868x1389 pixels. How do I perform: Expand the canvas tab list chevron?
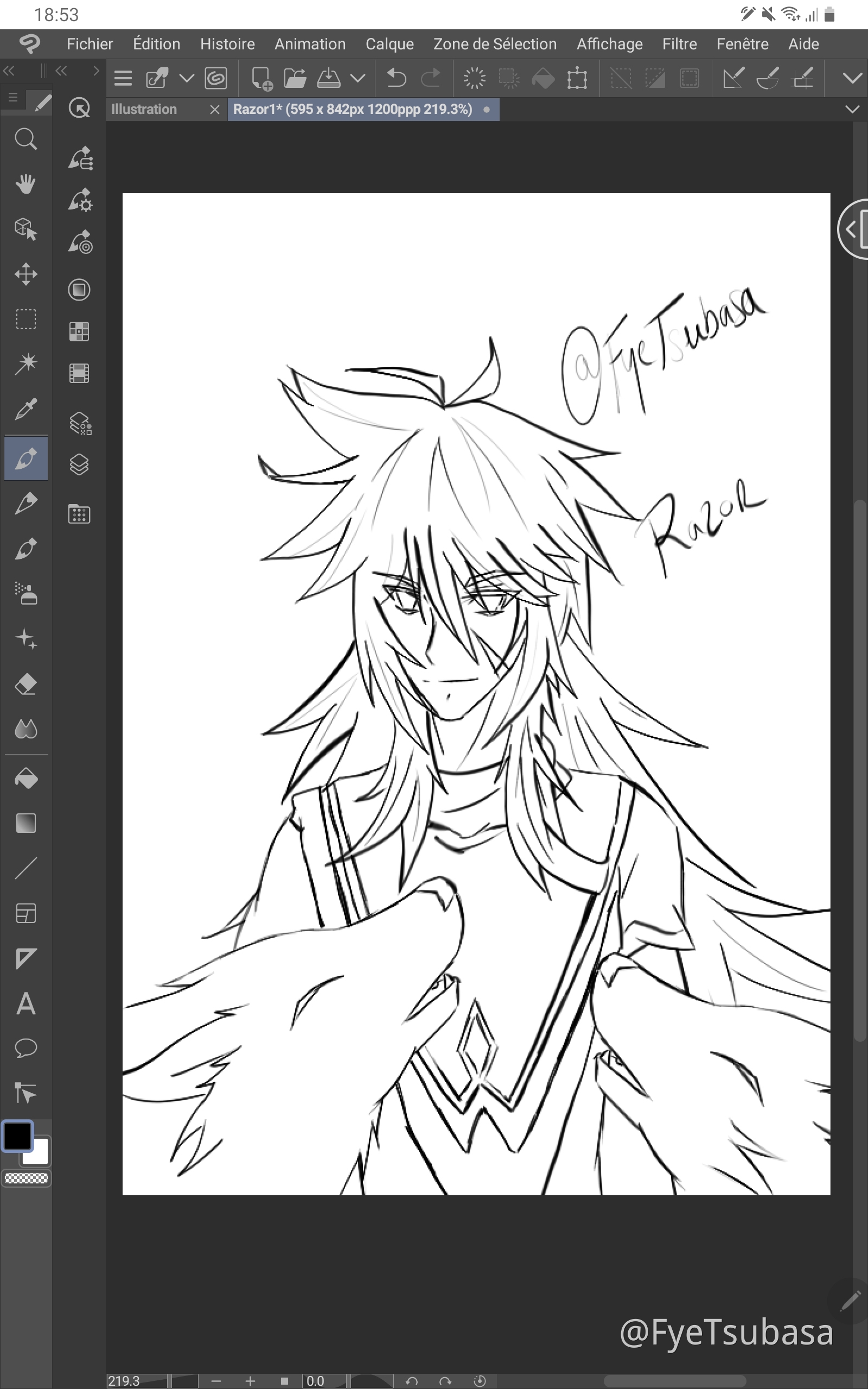point(852,109)
